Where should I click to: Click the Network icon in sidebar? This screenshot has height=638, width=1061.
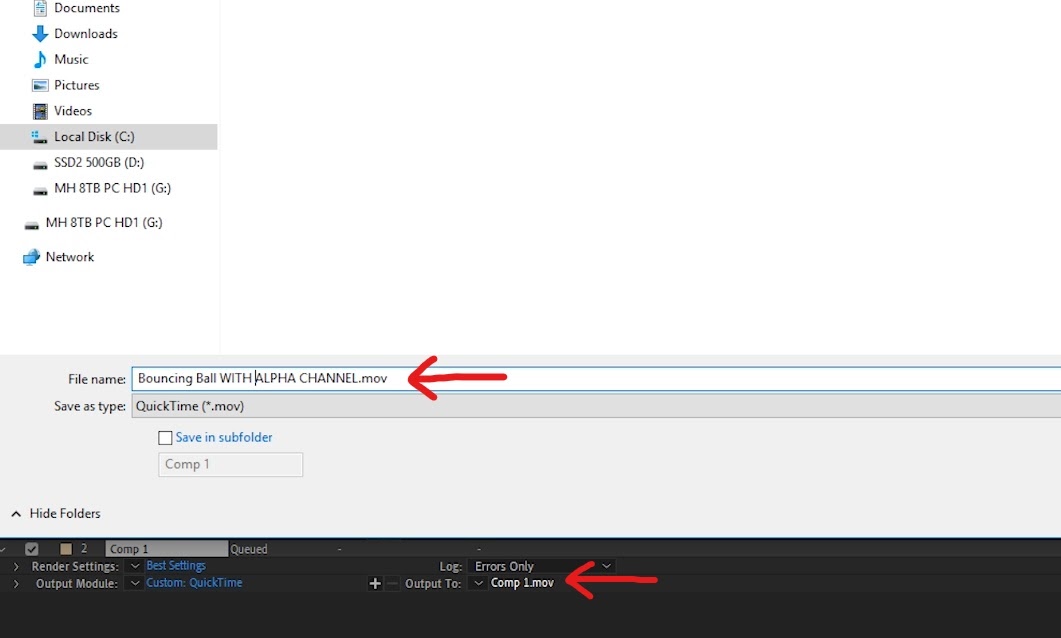(31, 257)
